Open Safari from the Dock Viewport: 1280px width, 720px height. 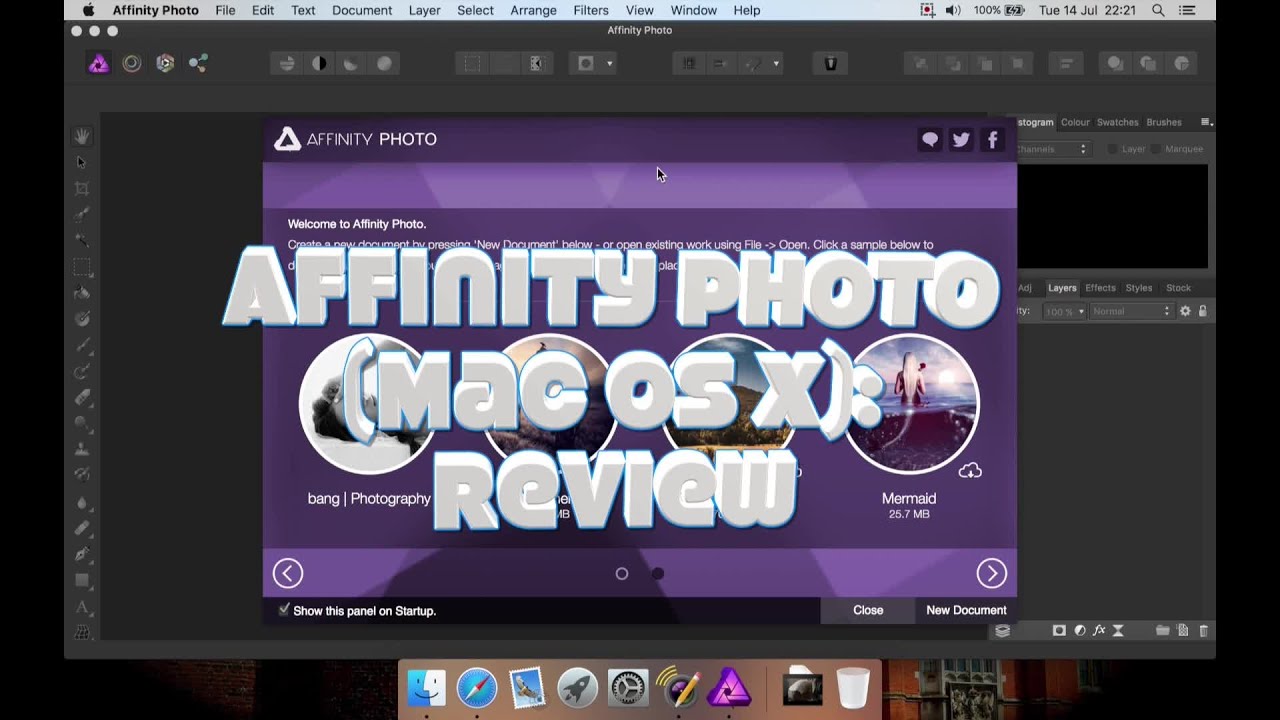click(477, 688)
